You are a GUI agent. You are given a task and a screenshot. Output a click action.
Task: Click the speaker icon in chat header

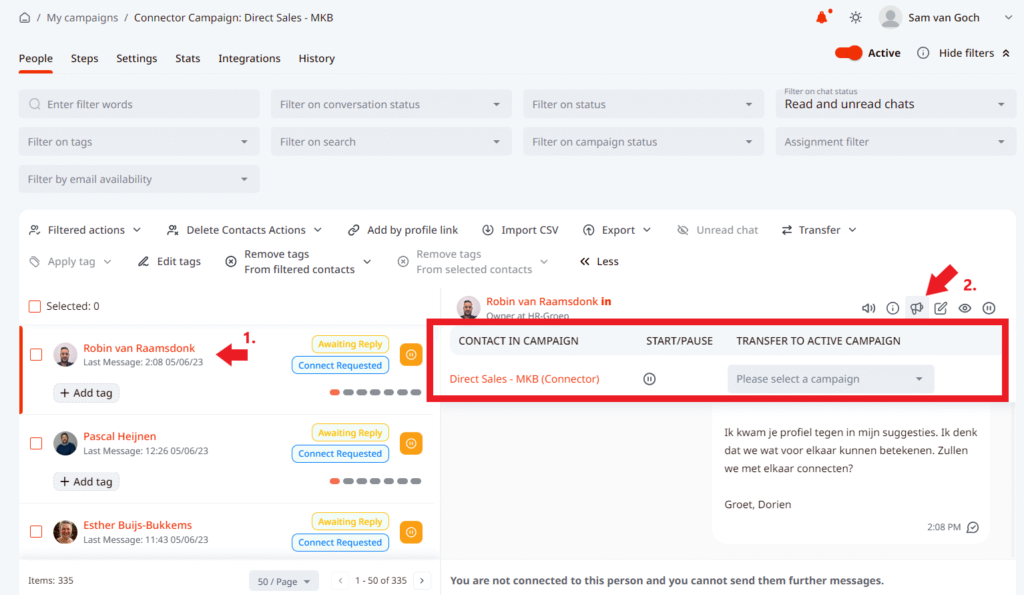pyautogui.click(x=868, y=308)
